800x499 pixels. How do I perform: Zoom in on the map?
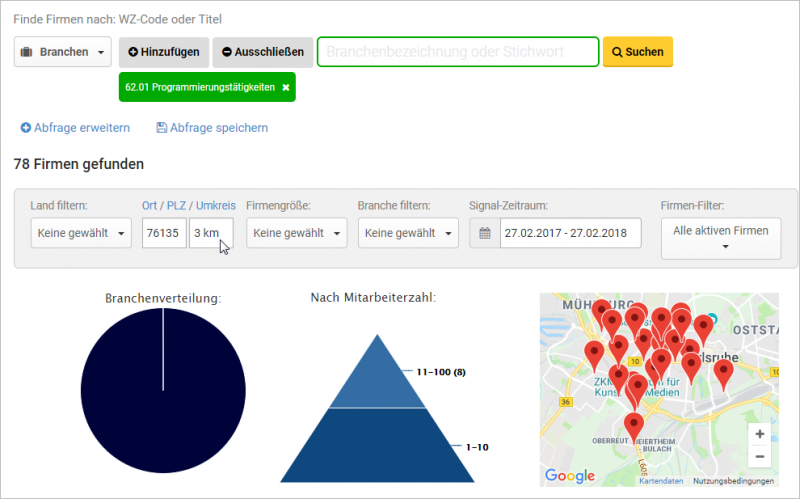(759, 435)
